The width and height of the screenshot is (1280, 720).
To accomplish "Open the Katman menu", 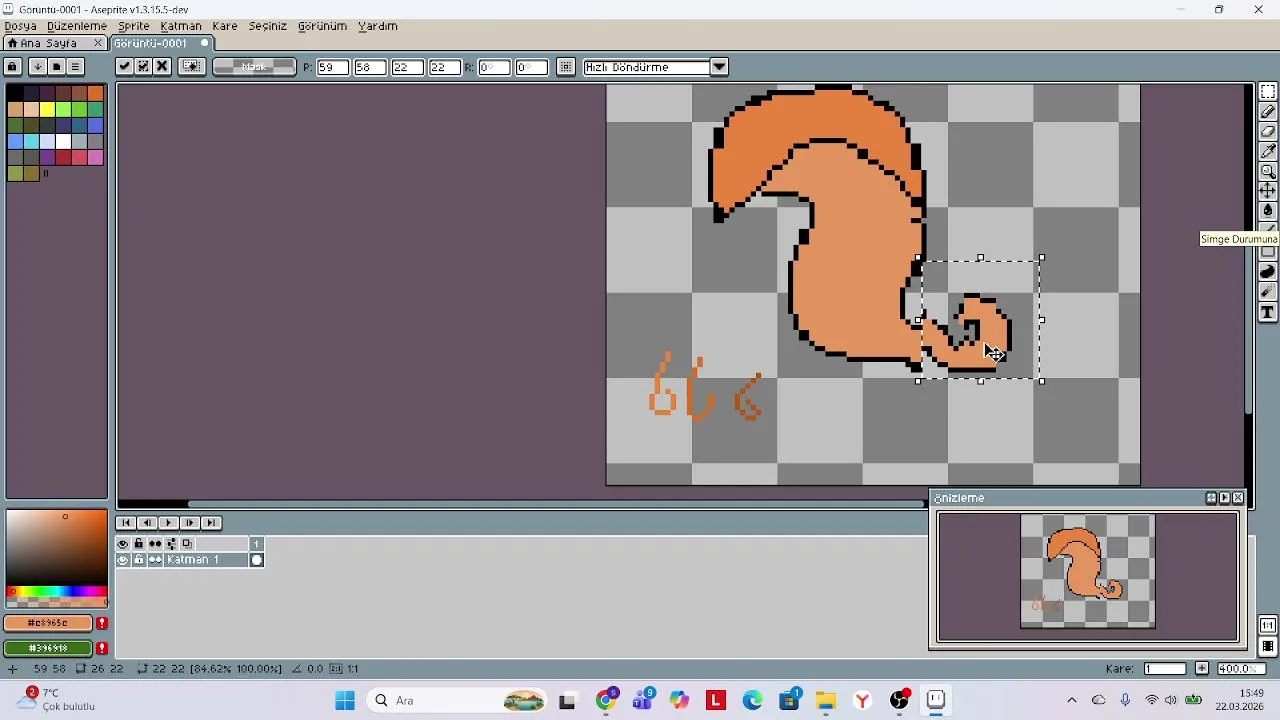I will 181,26.
